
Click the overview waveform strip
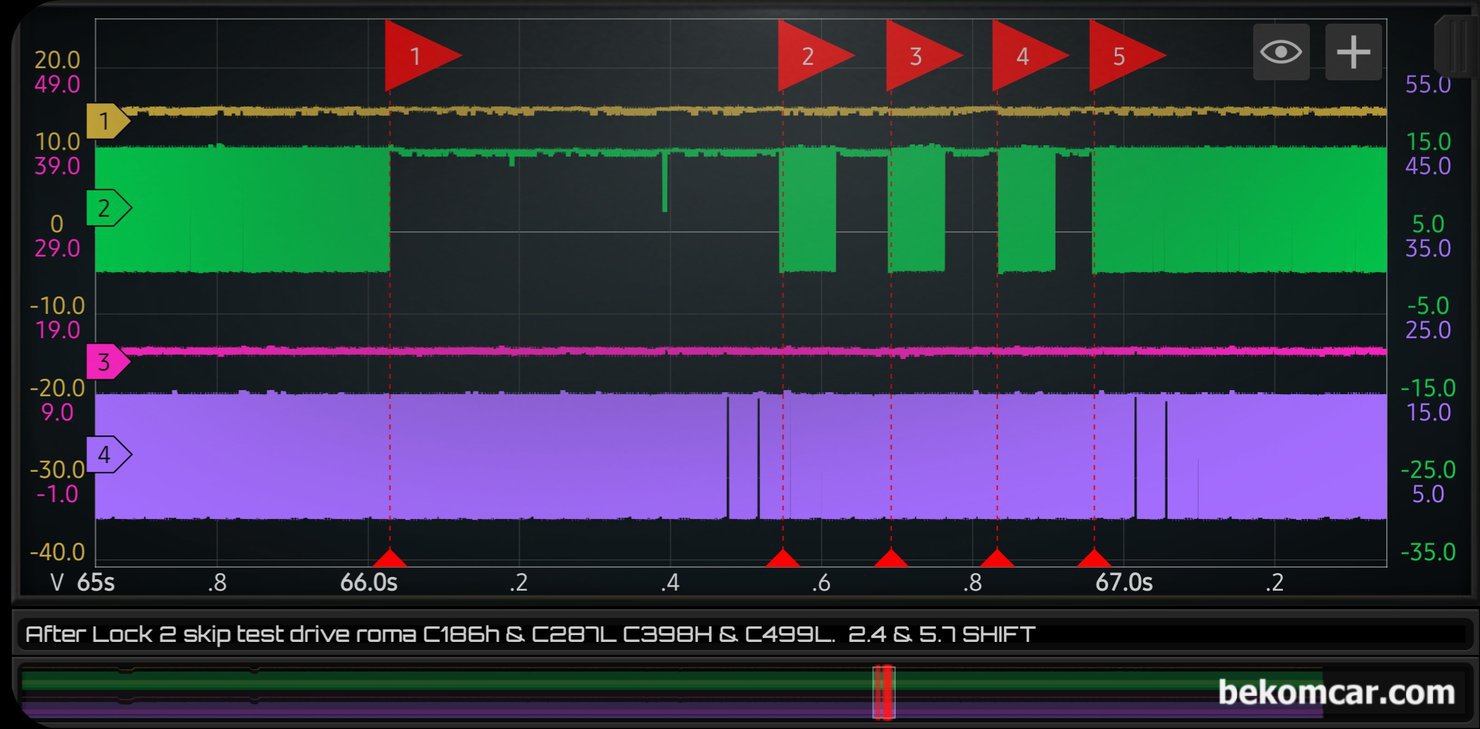670,692
